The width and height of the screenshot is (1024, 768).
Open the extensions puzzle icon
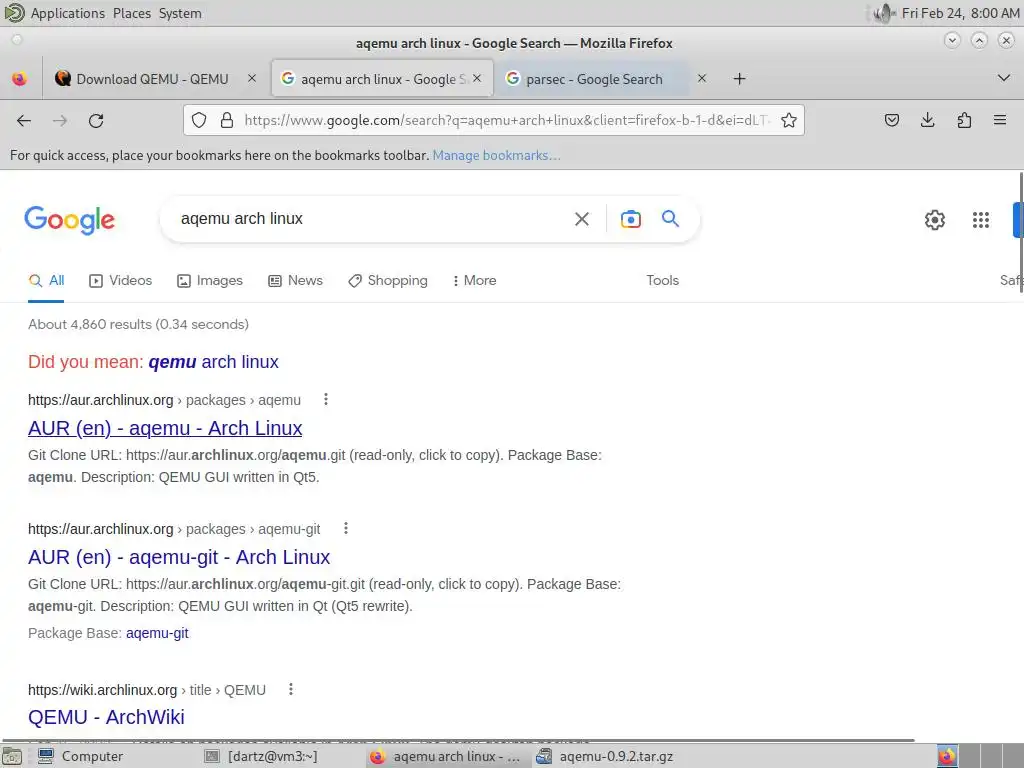tap(964, 120)
